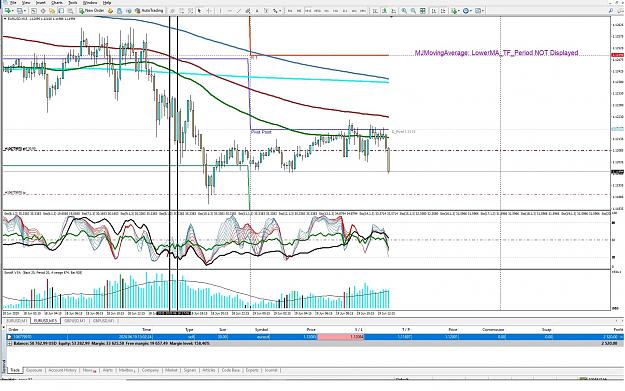Draw a vertical line tool
Screen dimensions: 625x391
click(x=220, y=11)
